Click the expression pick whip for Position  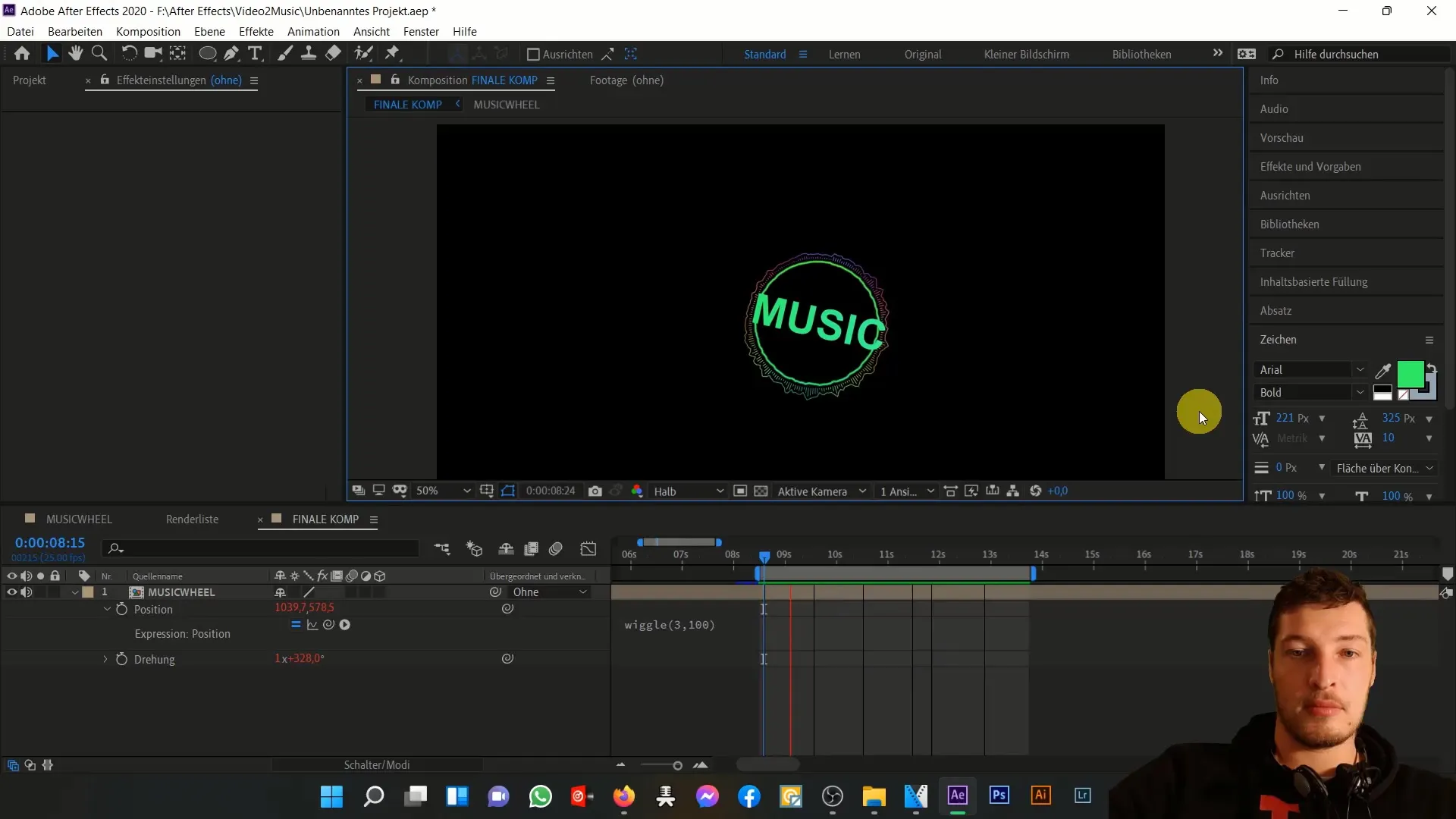328,625
